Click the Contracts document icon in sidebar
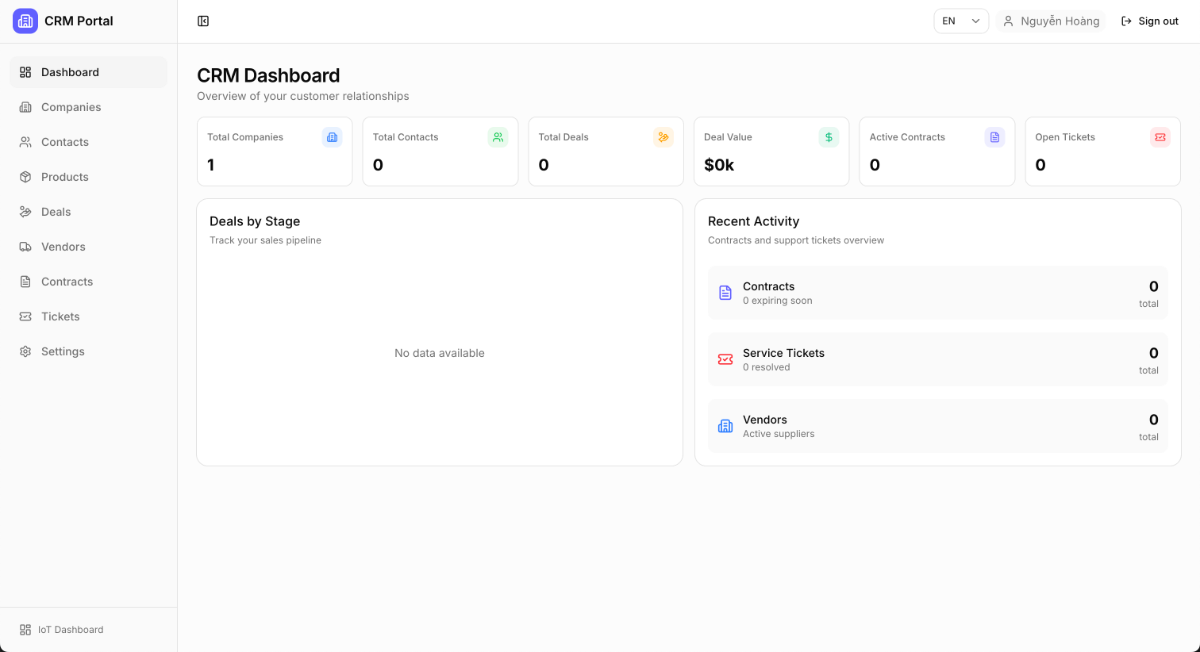 tap(26, 282)
